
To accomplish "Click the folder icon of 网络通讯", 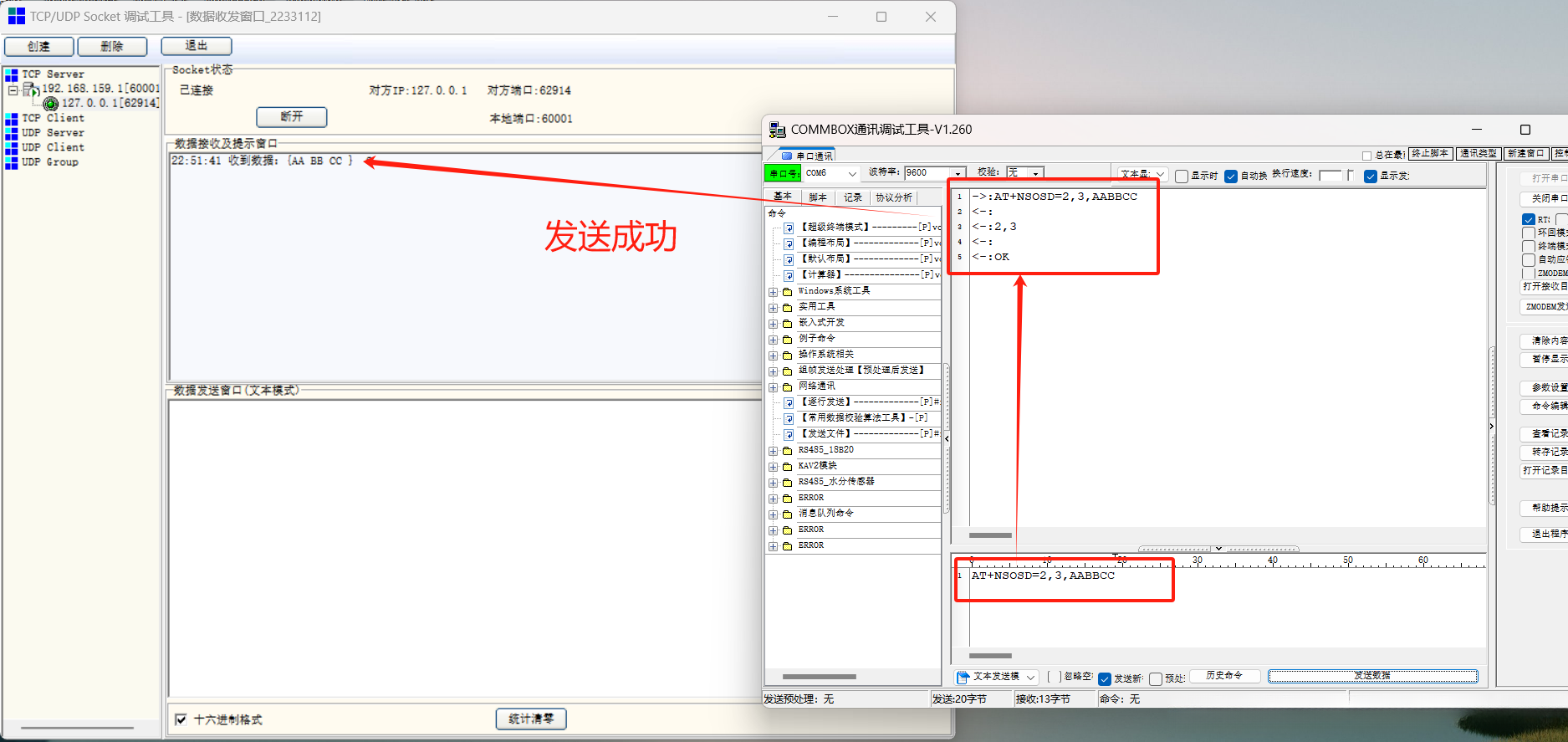I will coord(788,387).
